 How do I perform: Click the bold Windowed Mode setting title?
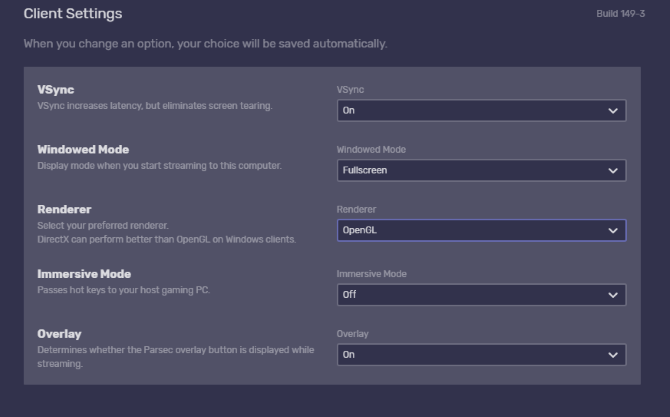(83, 150)
